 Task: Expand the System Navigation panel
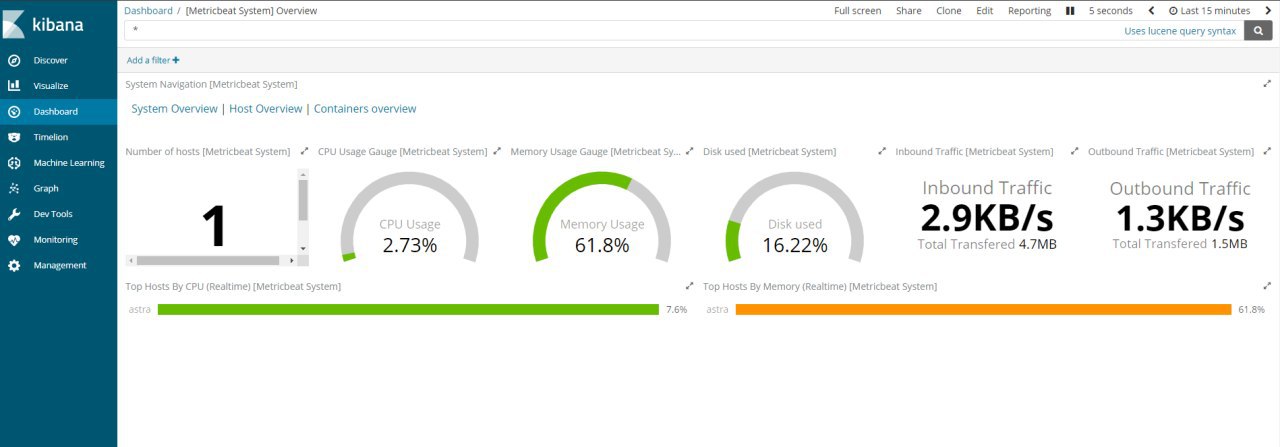1267,84
